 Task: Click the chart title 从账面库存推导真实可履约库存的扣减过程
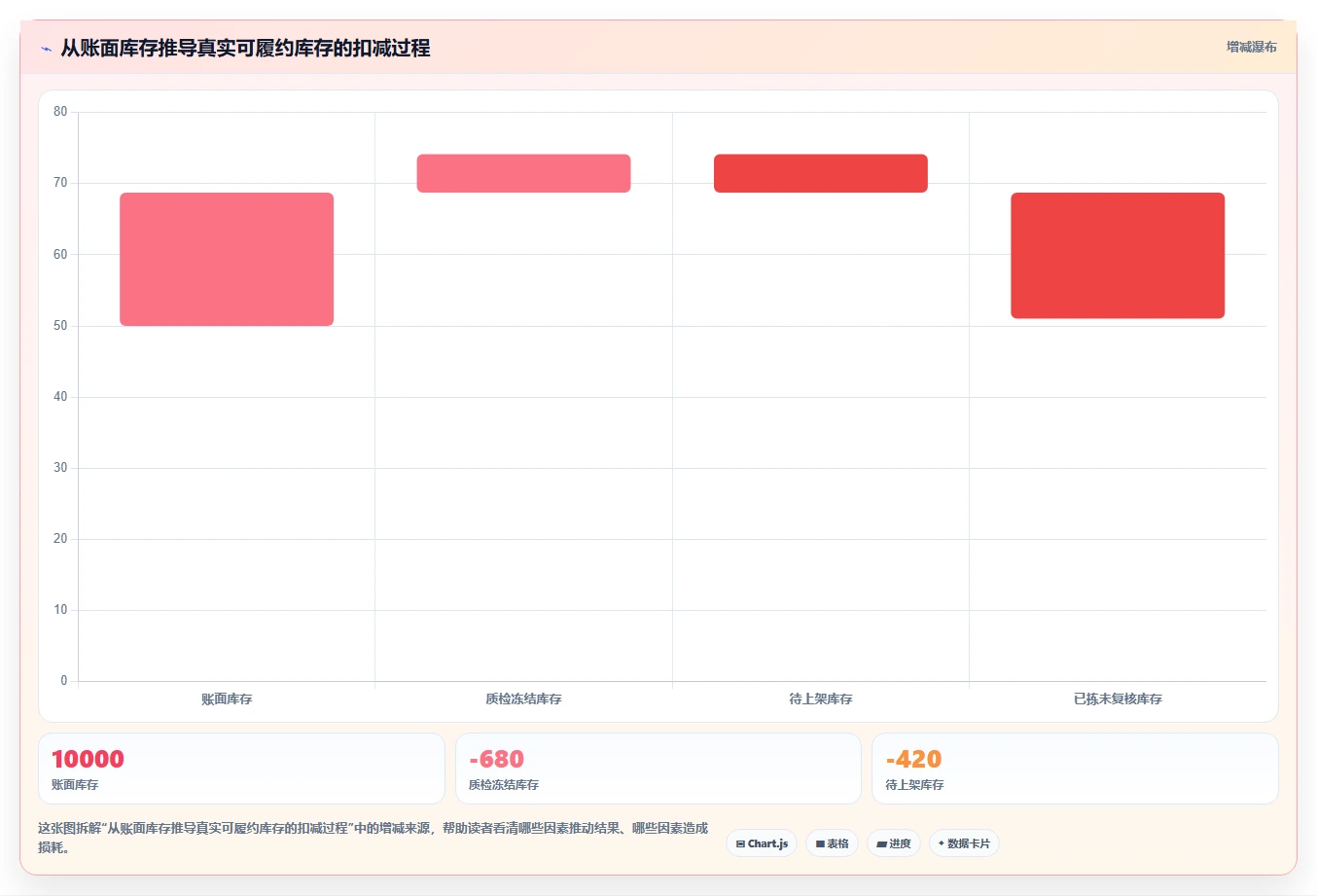pos(245,48)
